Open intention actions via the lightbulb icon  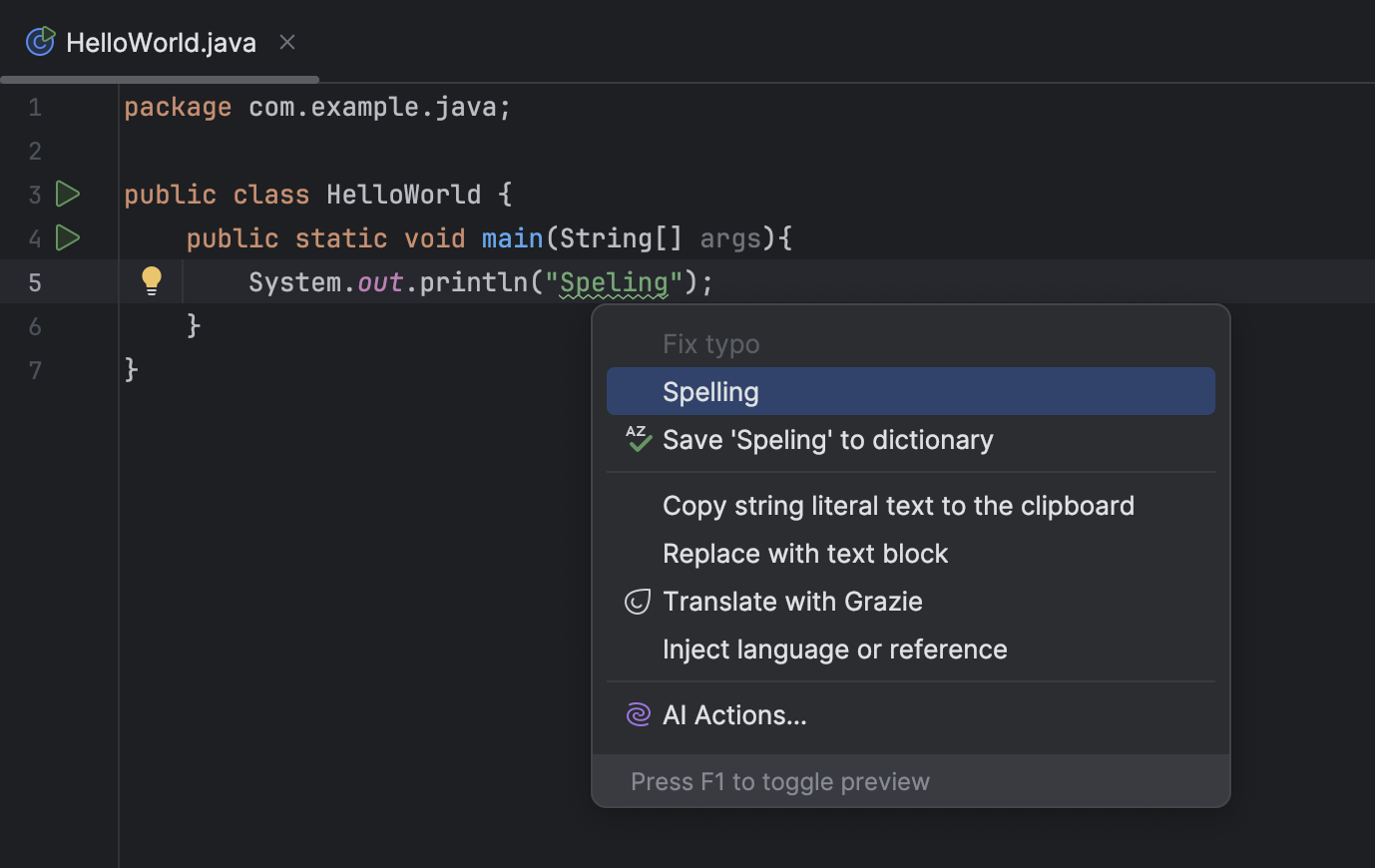tap(151, 280)
